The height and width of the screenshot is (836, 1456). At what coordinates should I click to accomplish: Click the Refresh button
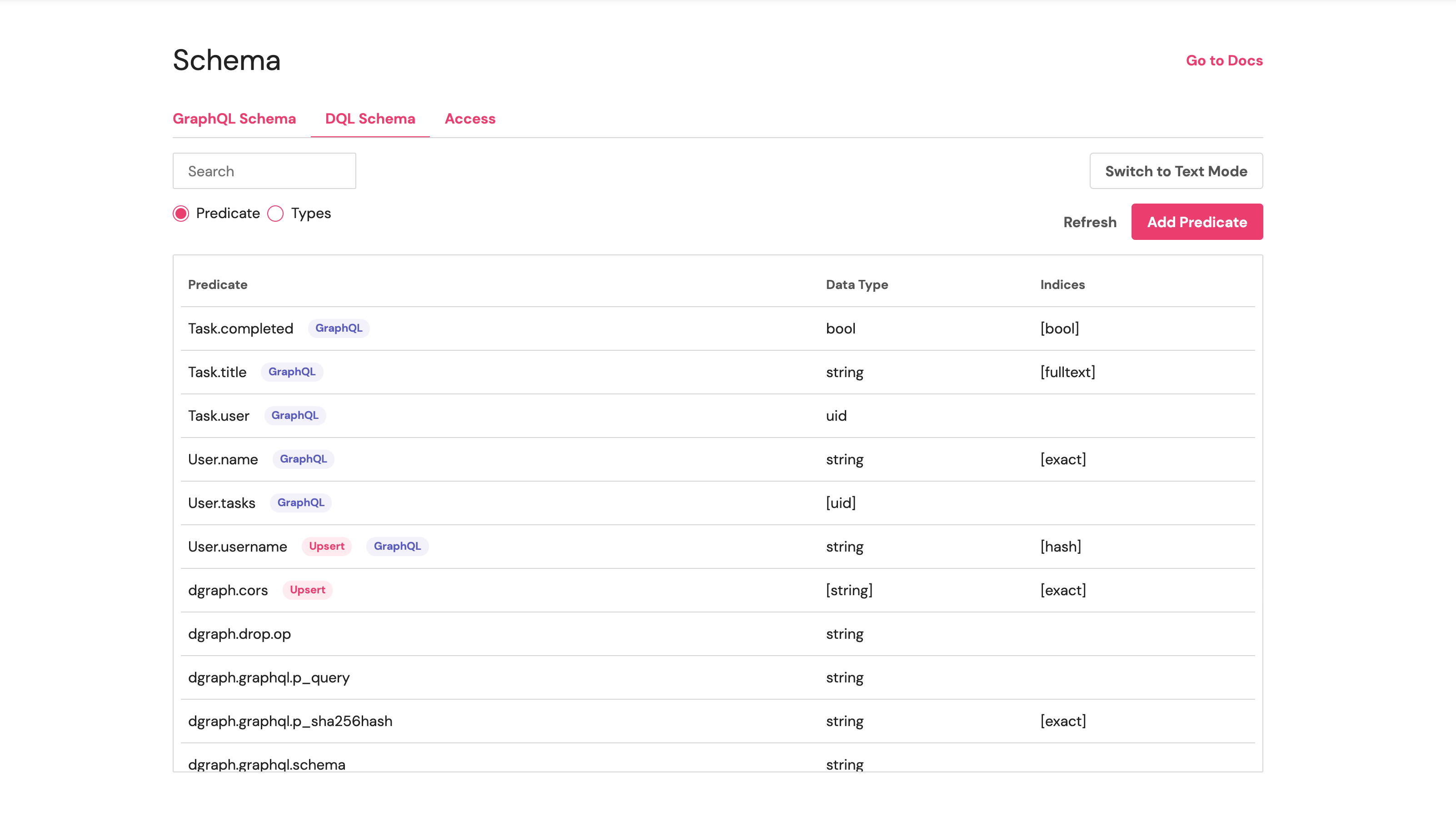[1090, 222]
